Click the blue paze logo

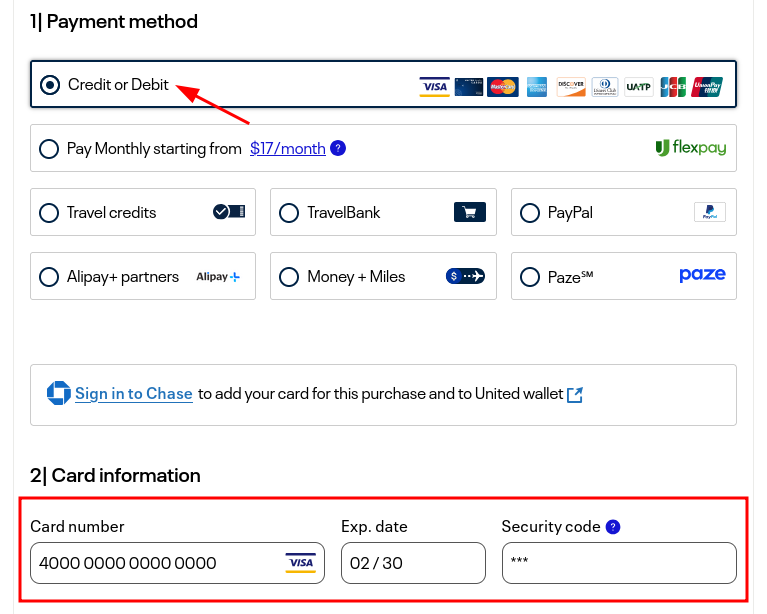702,275
